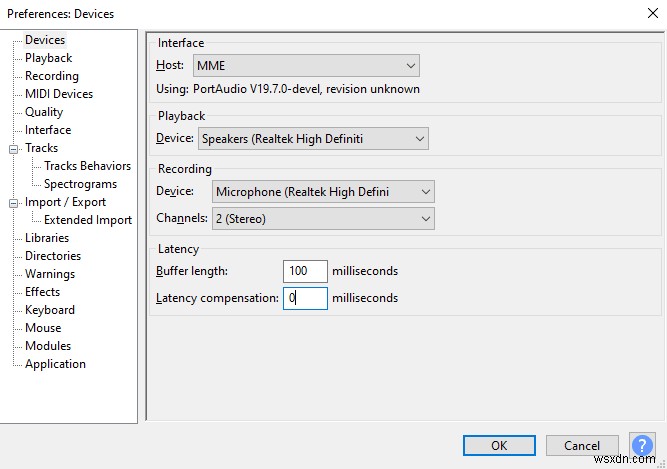Open the Playback Device dropdown

coord(314,139)
